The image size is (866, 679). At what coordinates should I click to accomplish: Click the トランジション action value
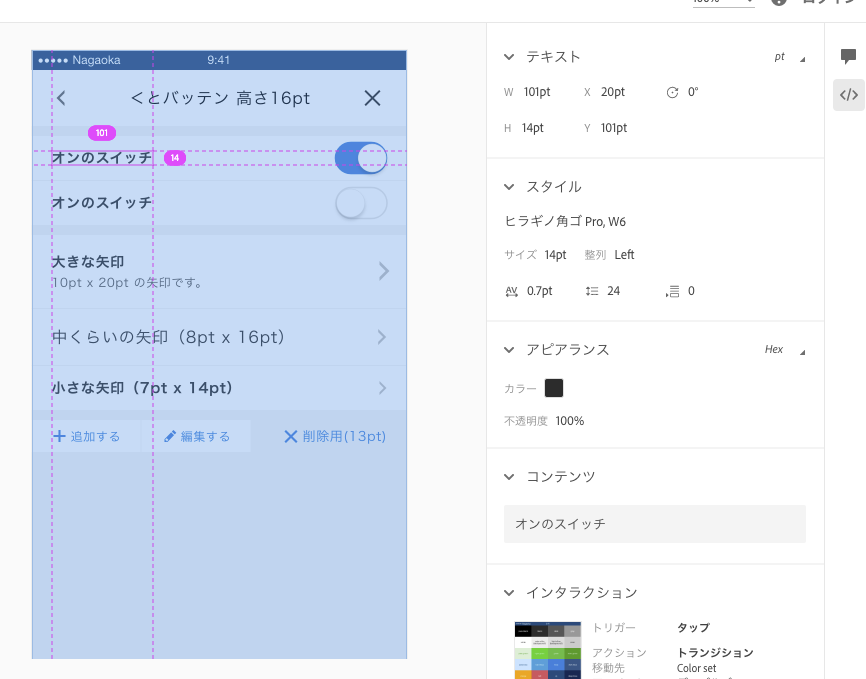point(715,653)
